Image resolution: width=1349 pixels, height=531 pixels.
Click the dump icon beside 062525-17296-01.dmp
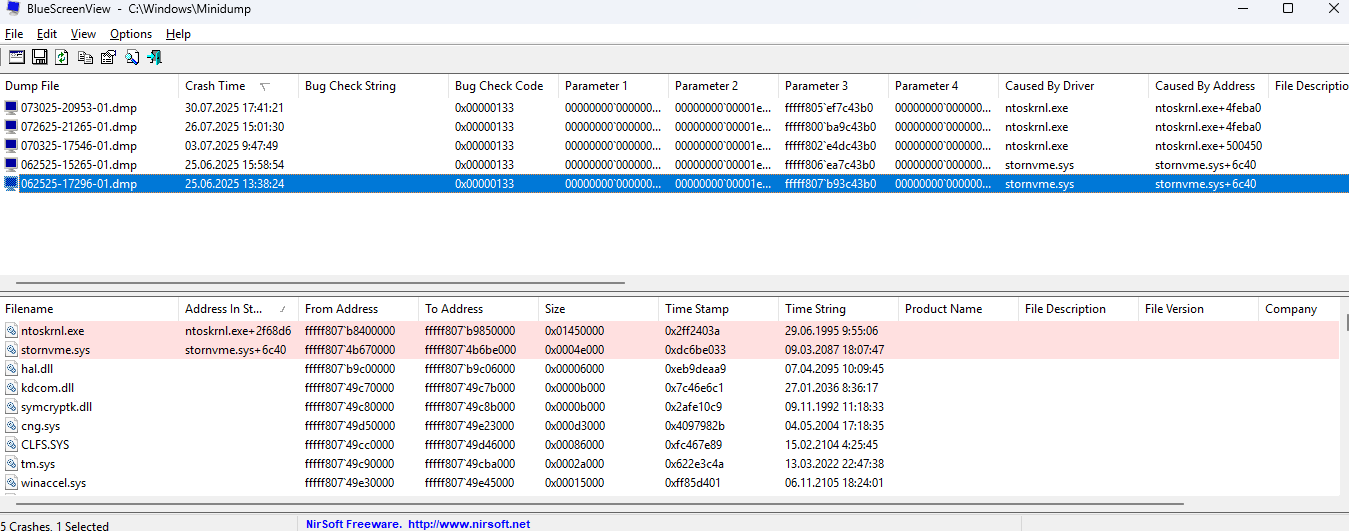pyautogui.click(x=11, y=184)
